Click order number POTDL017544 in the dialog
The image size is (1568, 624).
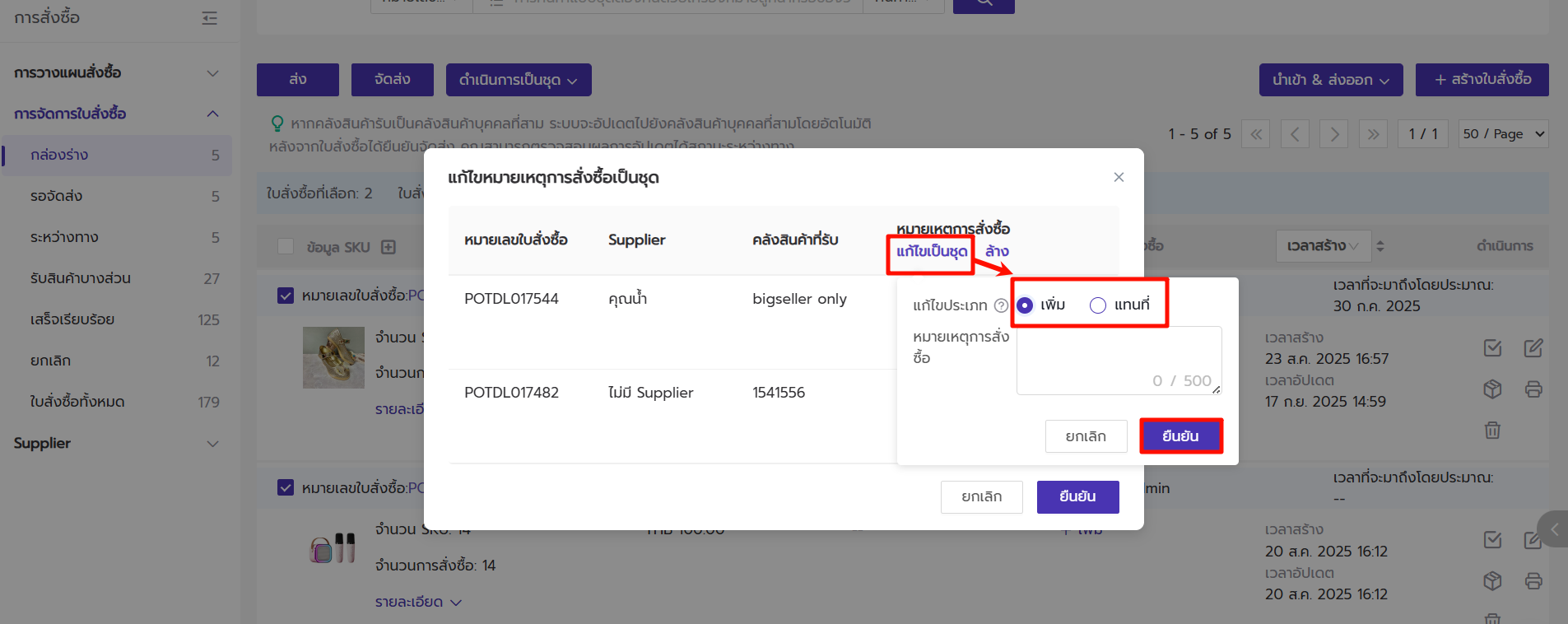click(x=511, y=299)
